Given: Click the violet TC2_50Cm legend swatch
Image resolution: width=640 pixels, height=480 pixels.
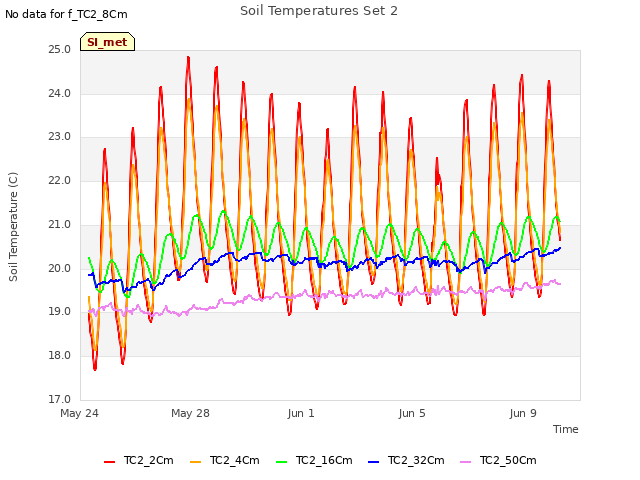Looking at the screenshot, I should pos(465,462).
